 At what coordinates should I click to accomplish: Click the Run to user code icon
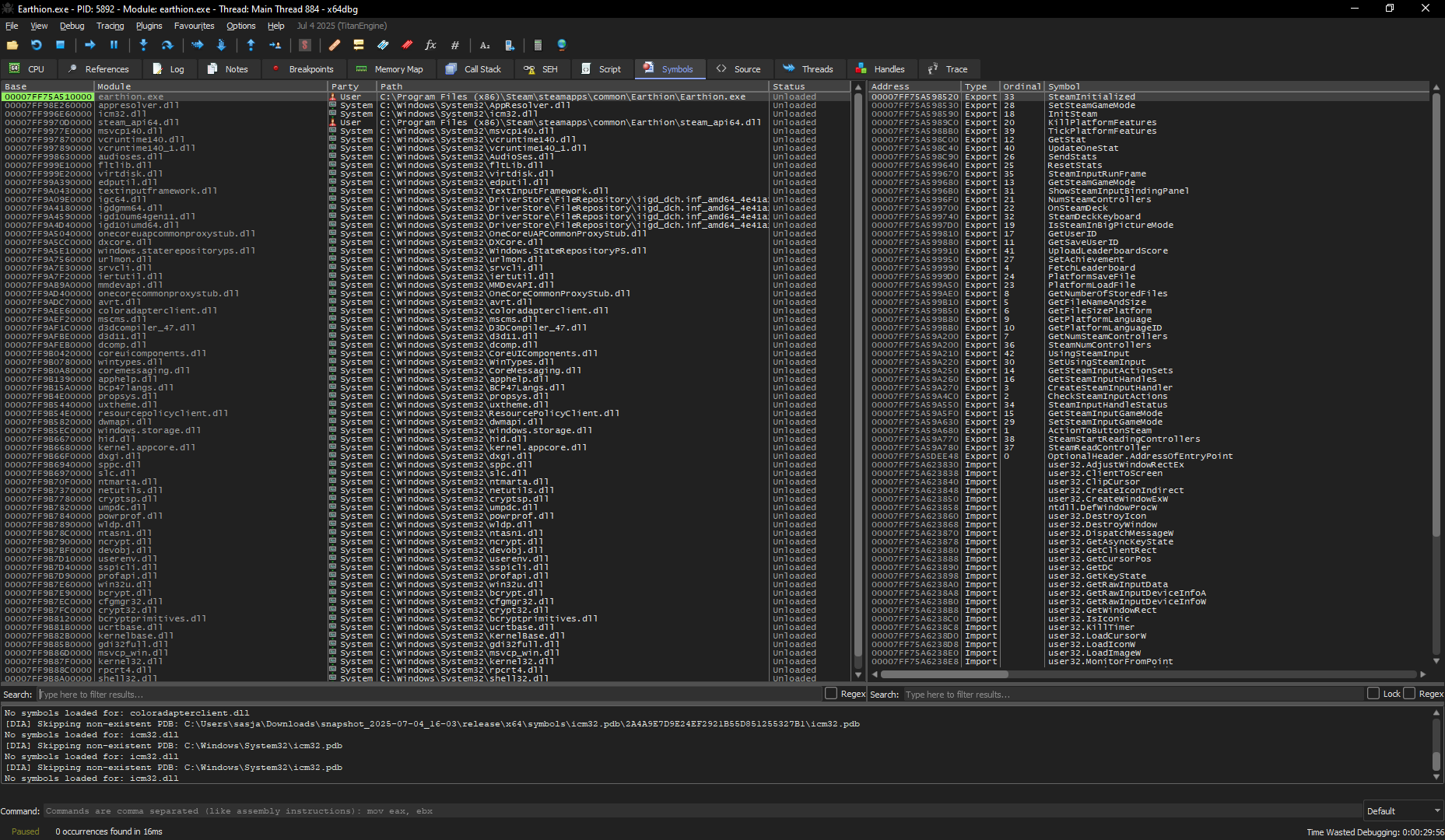coord(275,45)
